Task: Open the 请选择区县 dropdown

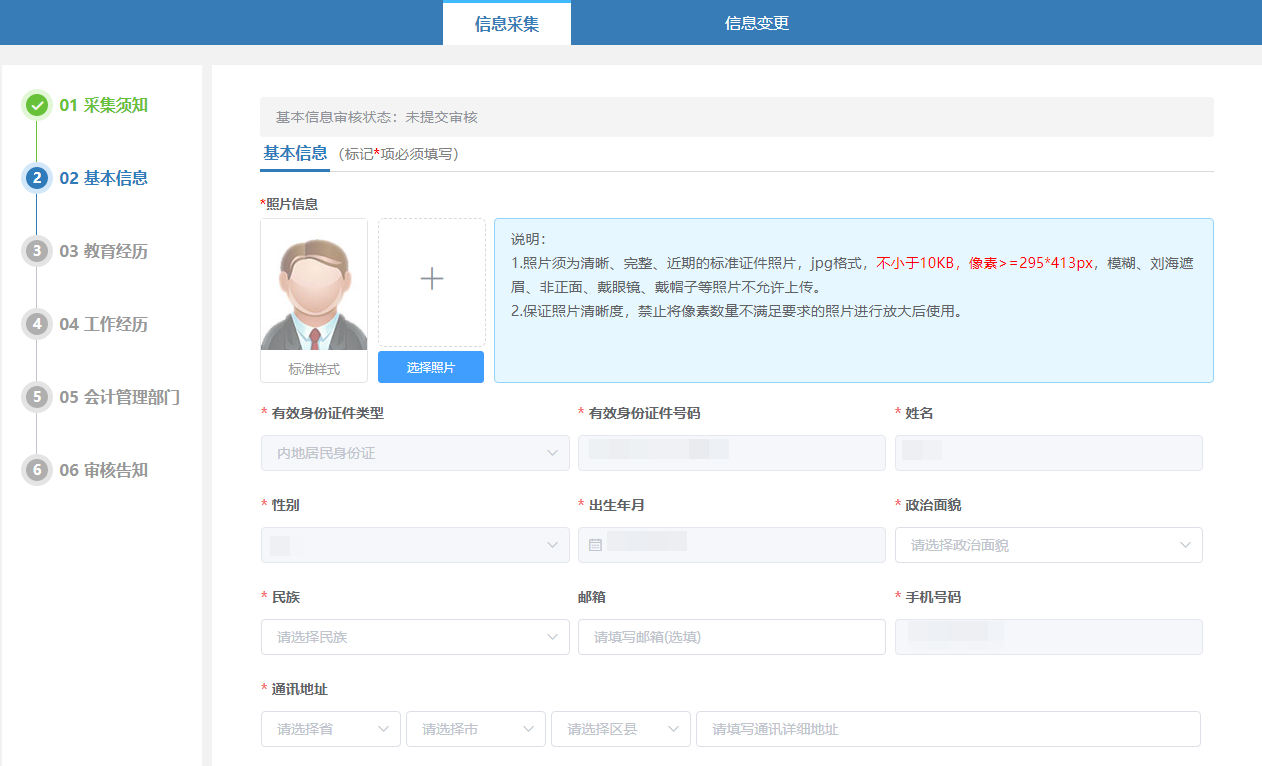Action: pyautogui.click(x=620, y=729)
